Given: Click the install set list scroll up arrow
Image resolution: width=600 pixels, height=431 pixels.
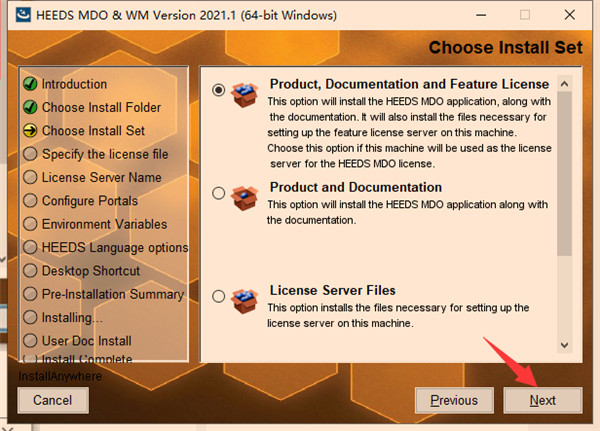Looking at the screenshot, I should click(564, 84).
